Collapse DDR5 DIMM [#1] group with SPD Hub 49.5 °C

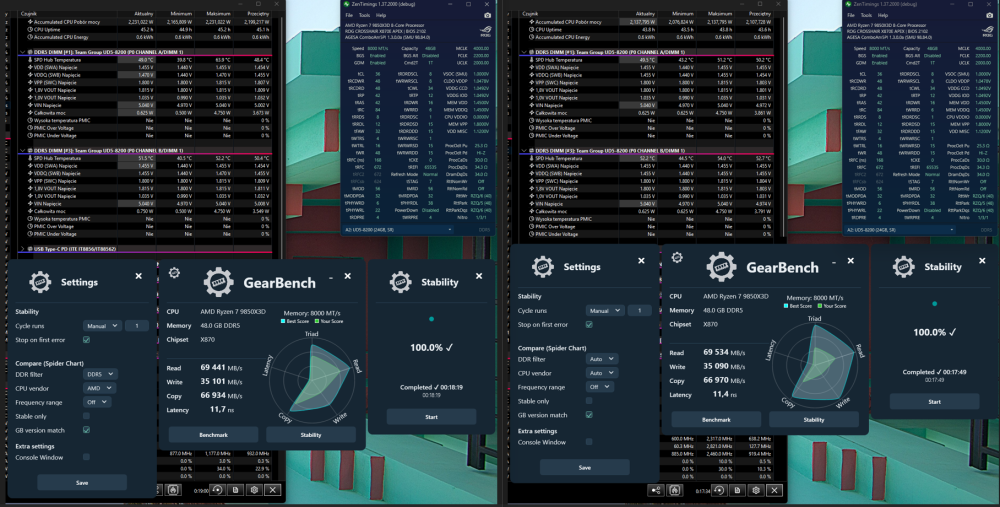click(x=524, y=52)
